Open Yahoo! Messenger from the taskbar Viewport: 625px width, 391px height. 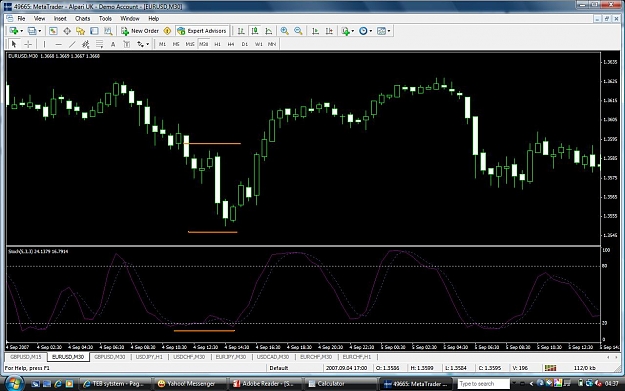pos(191,384)
